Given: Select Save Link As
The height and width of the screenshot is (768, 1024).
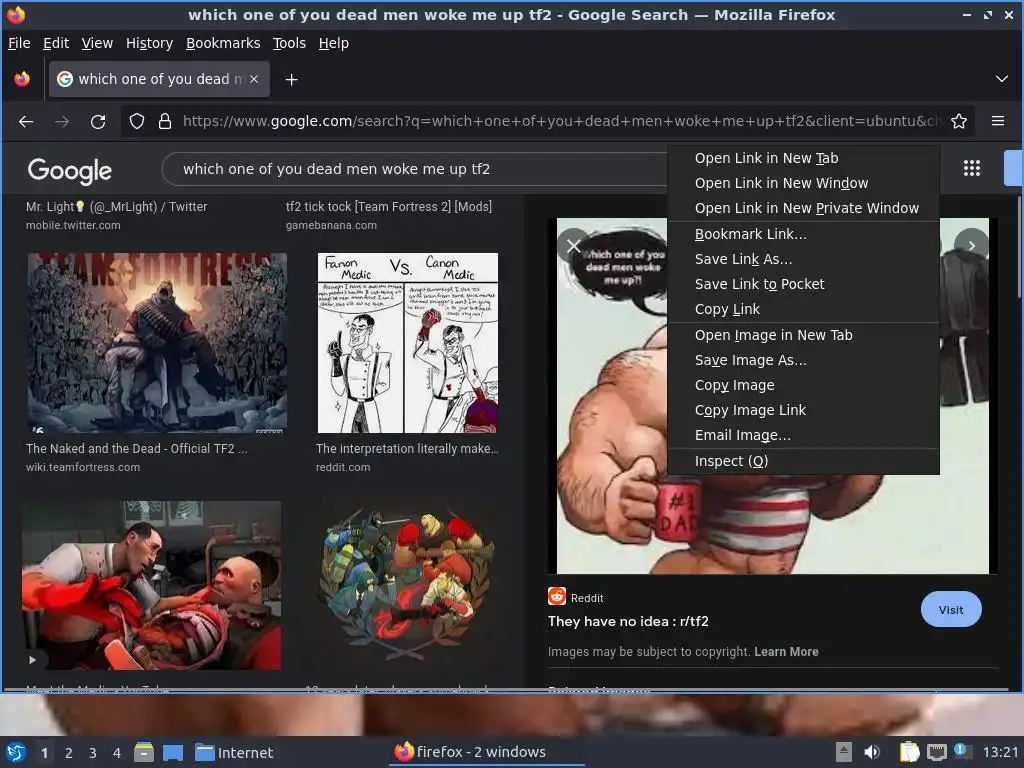Looking at the screenshot, I should 803,259.
